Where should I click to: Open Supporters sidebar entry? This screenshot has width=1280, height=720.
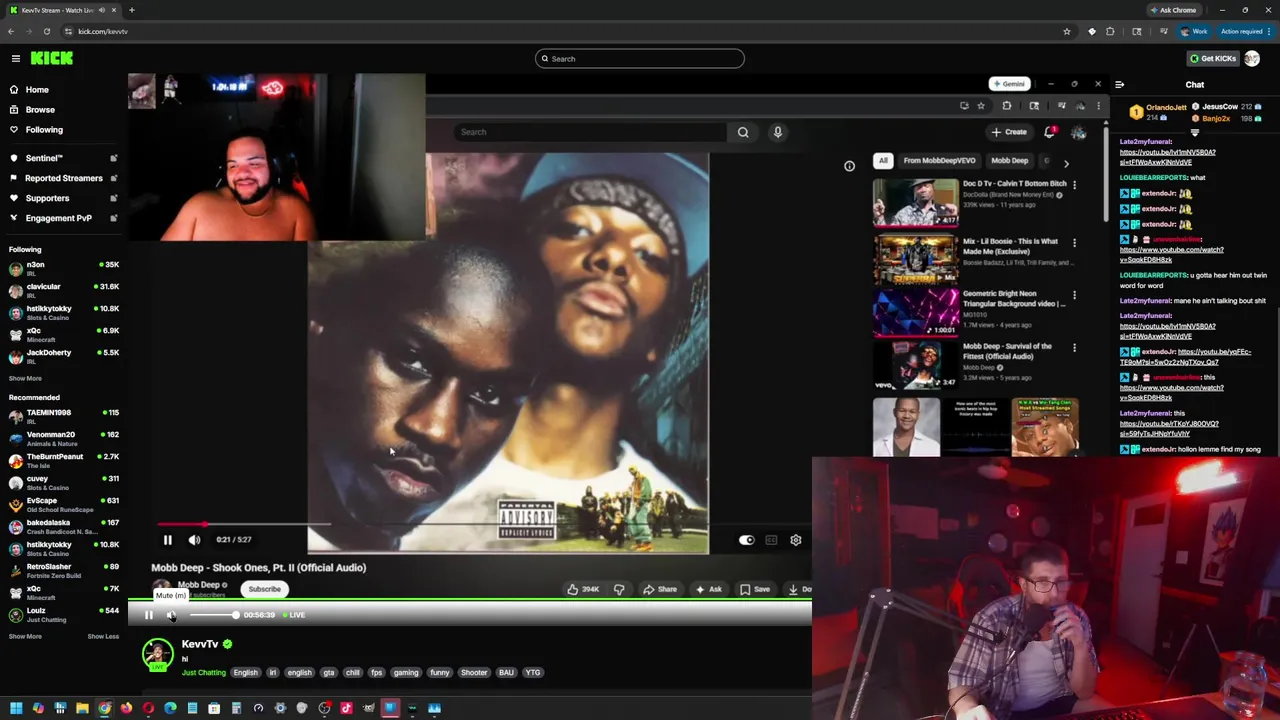pyautogui.click(x=47, y=198)
